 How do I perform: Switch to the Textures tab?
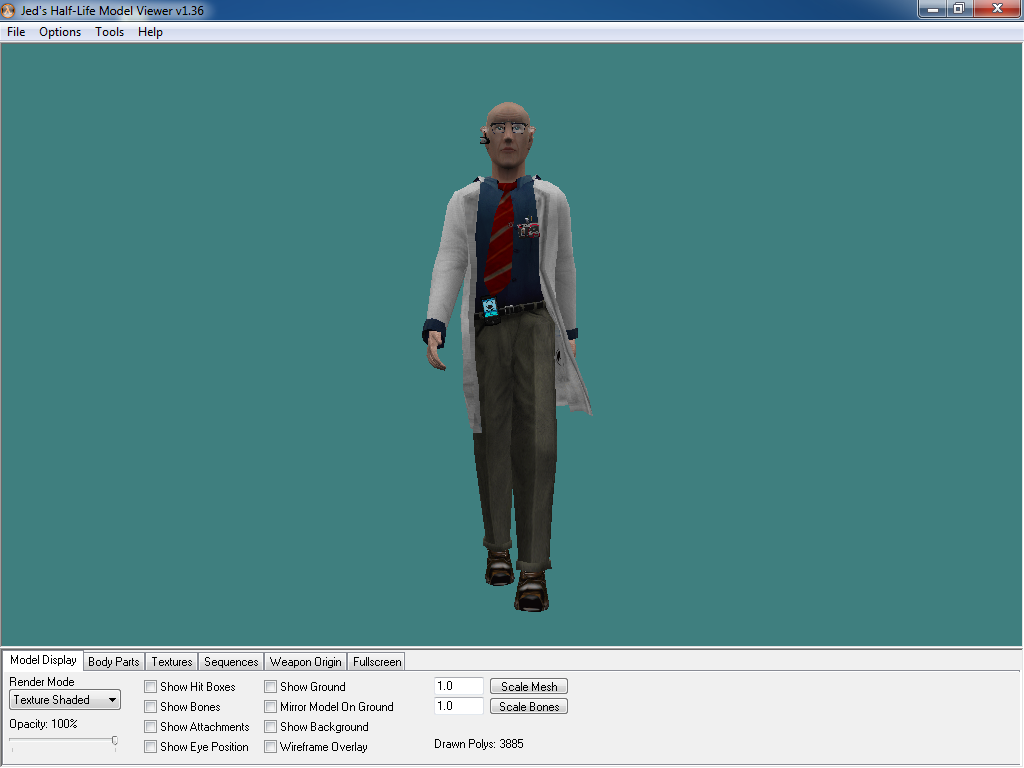click(x=172, y=662)
